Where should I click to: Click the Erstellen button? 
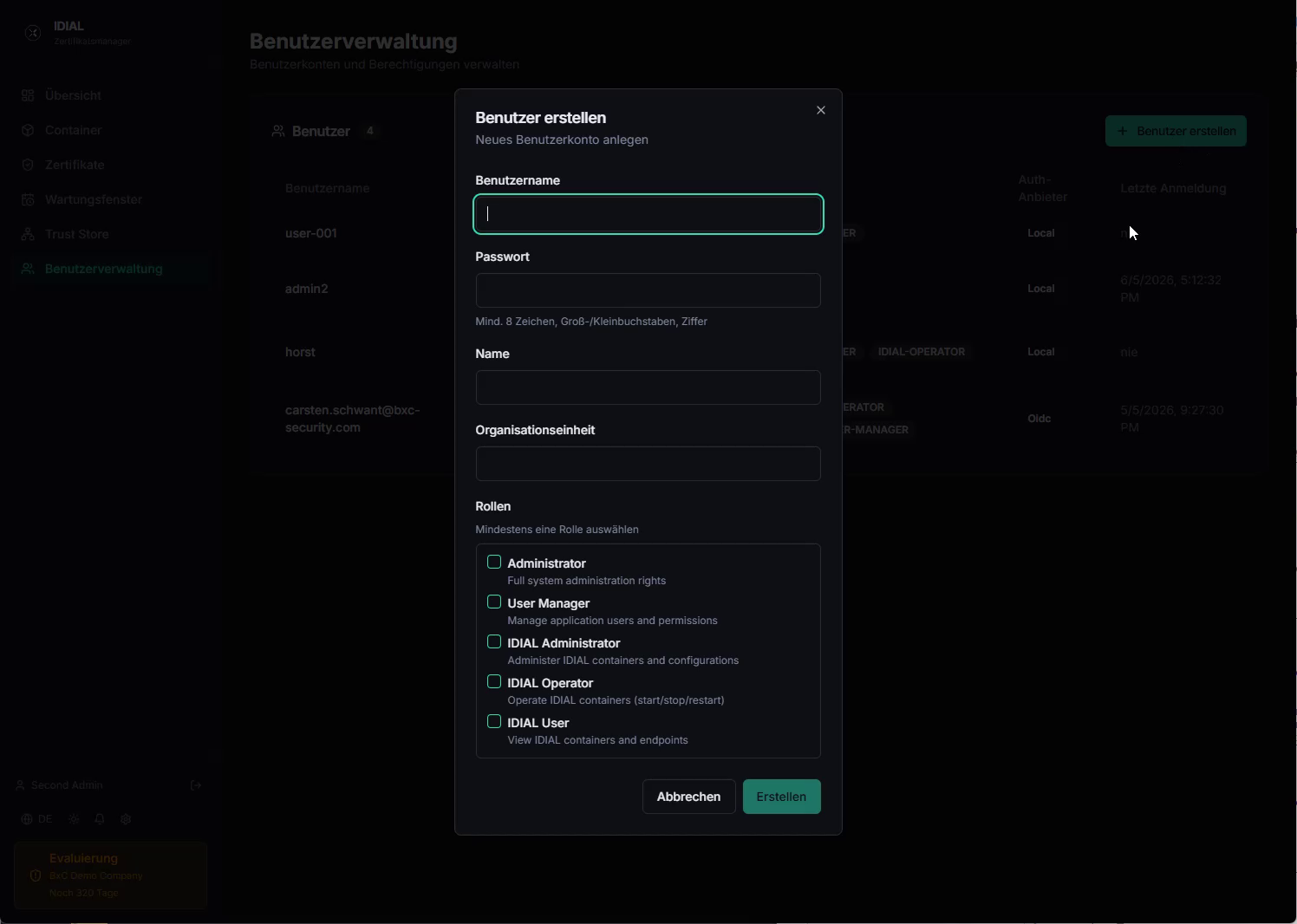[781, 797]
